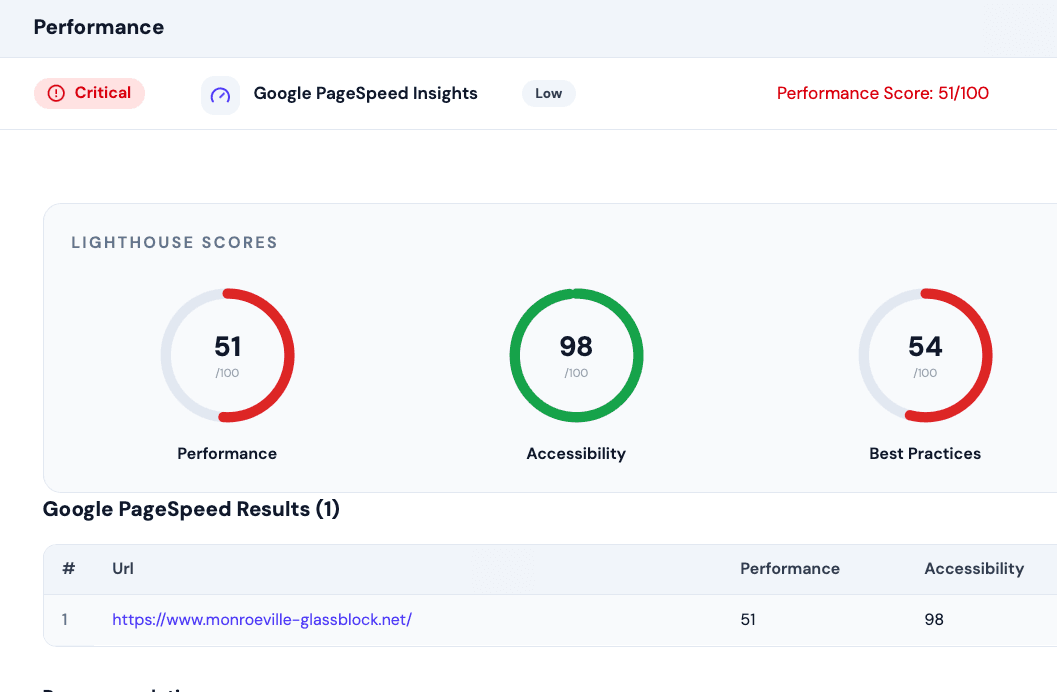The height and width of the screenshot is (692, 1057).
Task: Click the row number 1 cell
Action: 65,619
